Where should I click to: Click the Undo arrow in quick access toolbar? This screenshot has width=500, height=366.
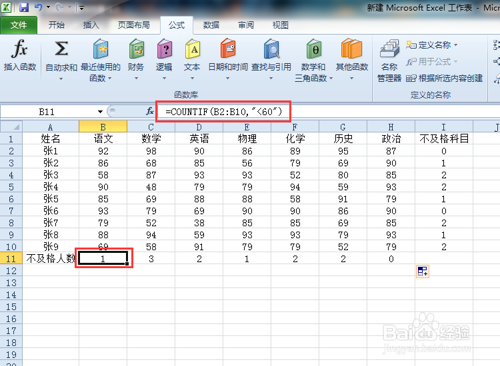pyautogui.click(x=38, y=7)
